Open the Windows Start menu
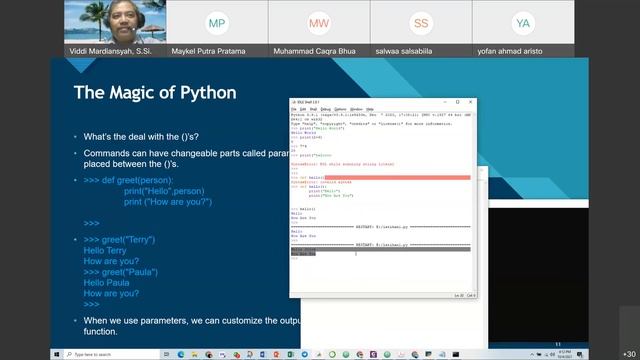Viewport: 640px width, 360px height. pos(57,354)
